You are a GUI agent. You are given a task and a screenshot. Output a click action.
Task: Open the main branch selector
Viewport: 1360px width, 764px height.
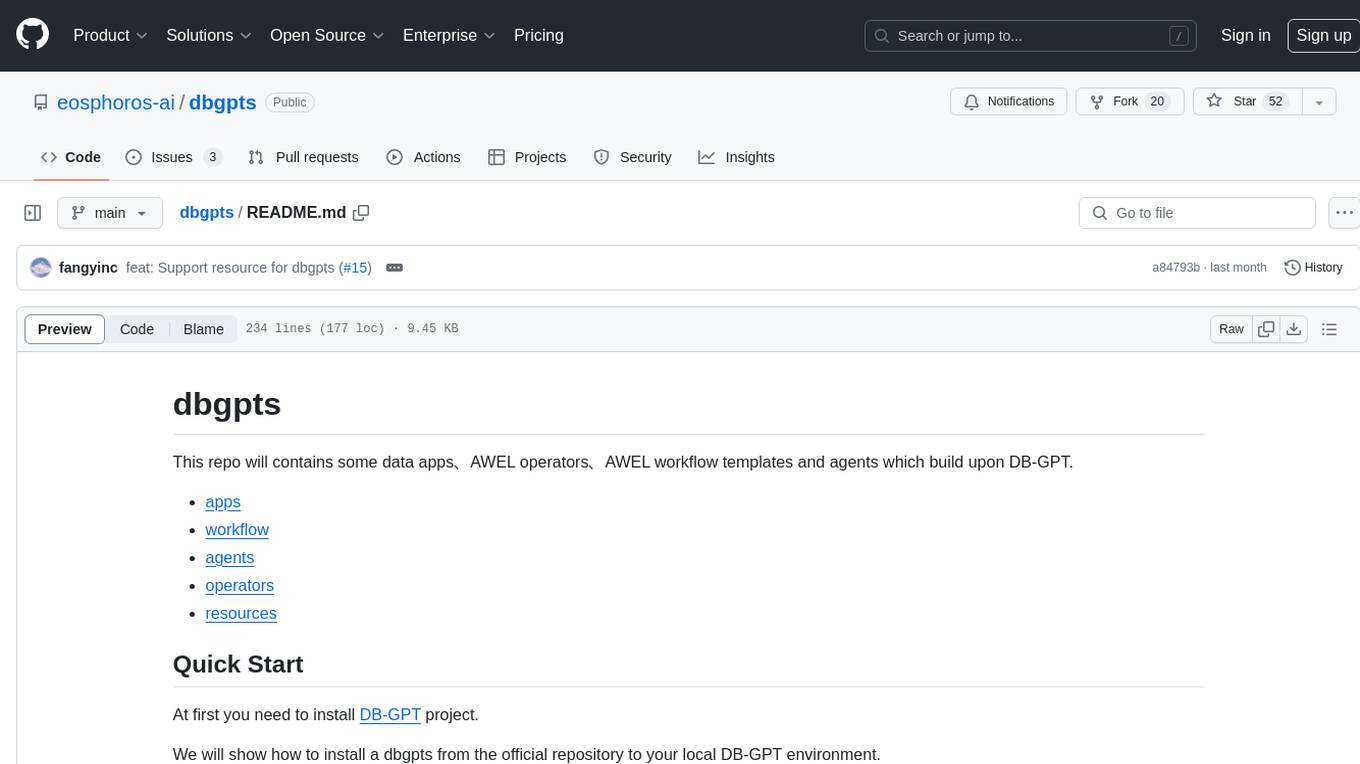(x=109, y=213)
